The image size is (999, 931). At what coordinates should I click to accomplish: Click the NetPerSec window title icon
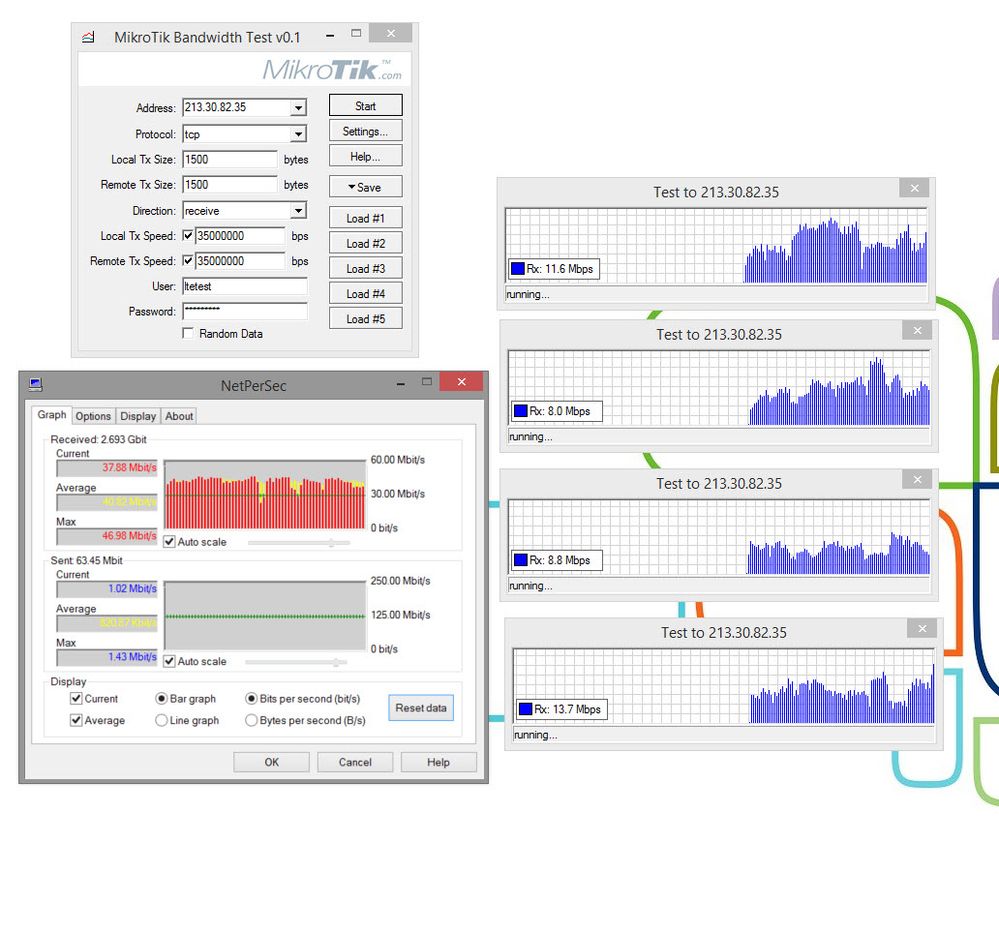pos(36,384)
